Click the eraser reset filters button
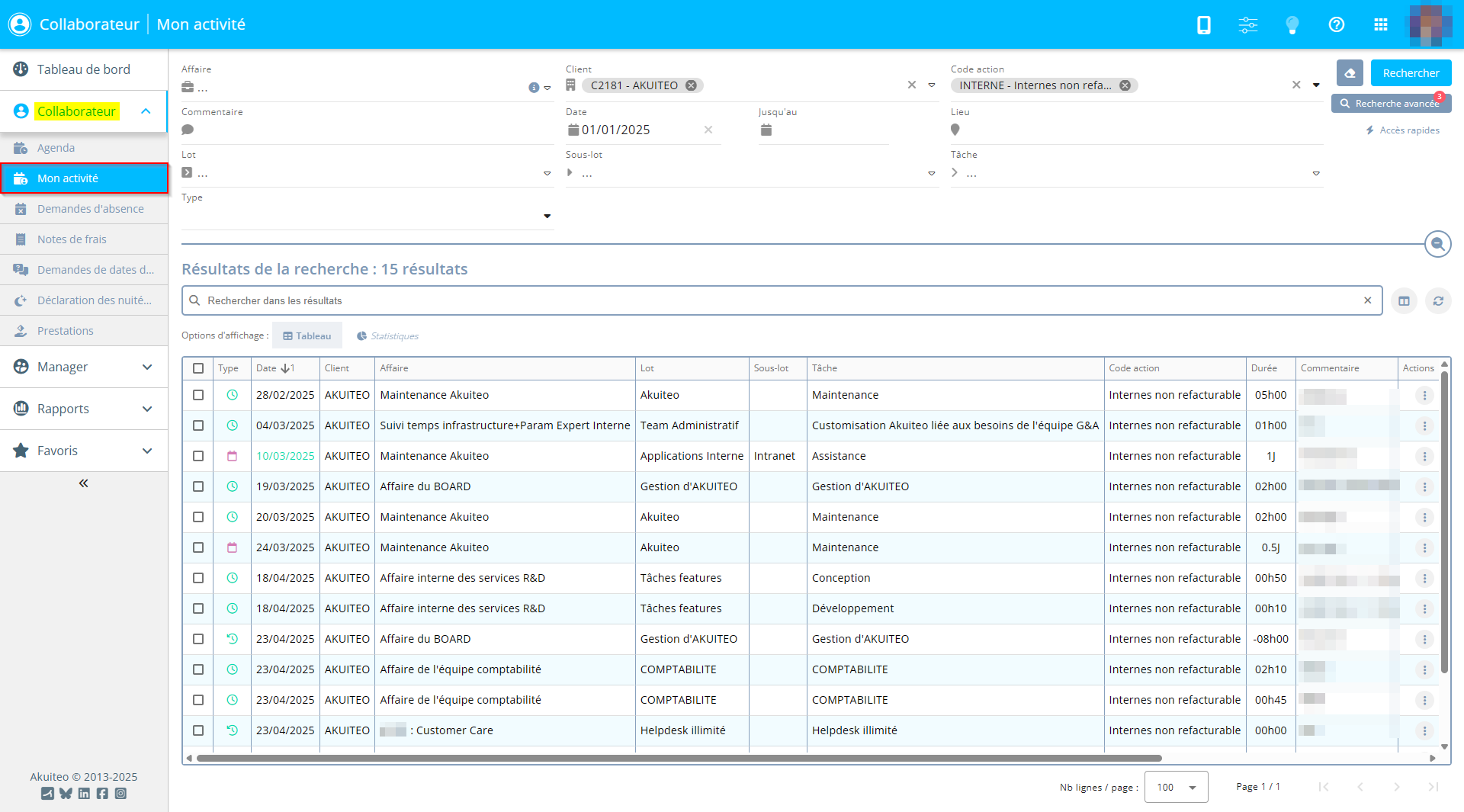This screenshot has height=812, width=1464. [x=1350, y=73]
